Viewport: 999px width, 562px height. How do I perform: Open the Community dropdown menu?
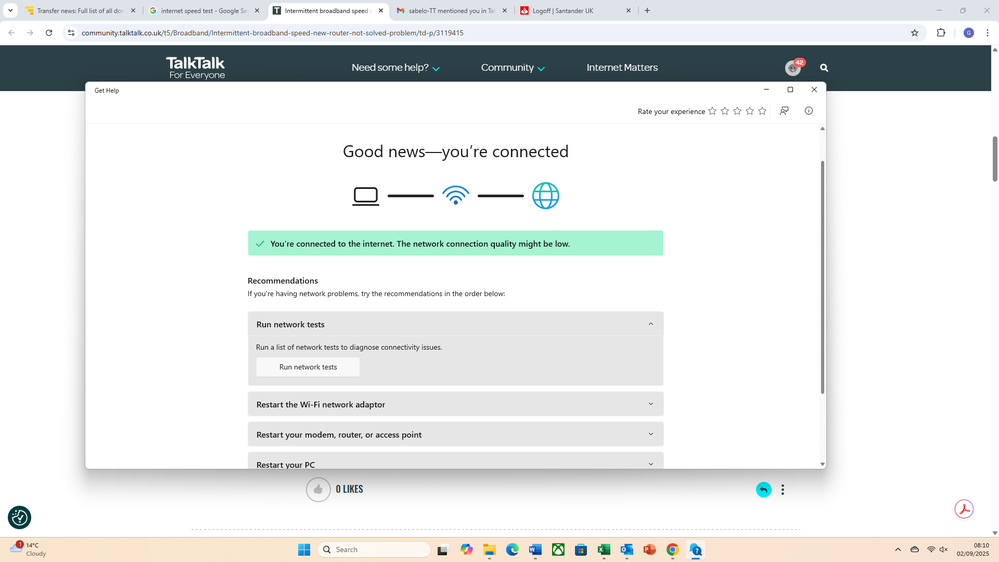click(x=513, y=68)
